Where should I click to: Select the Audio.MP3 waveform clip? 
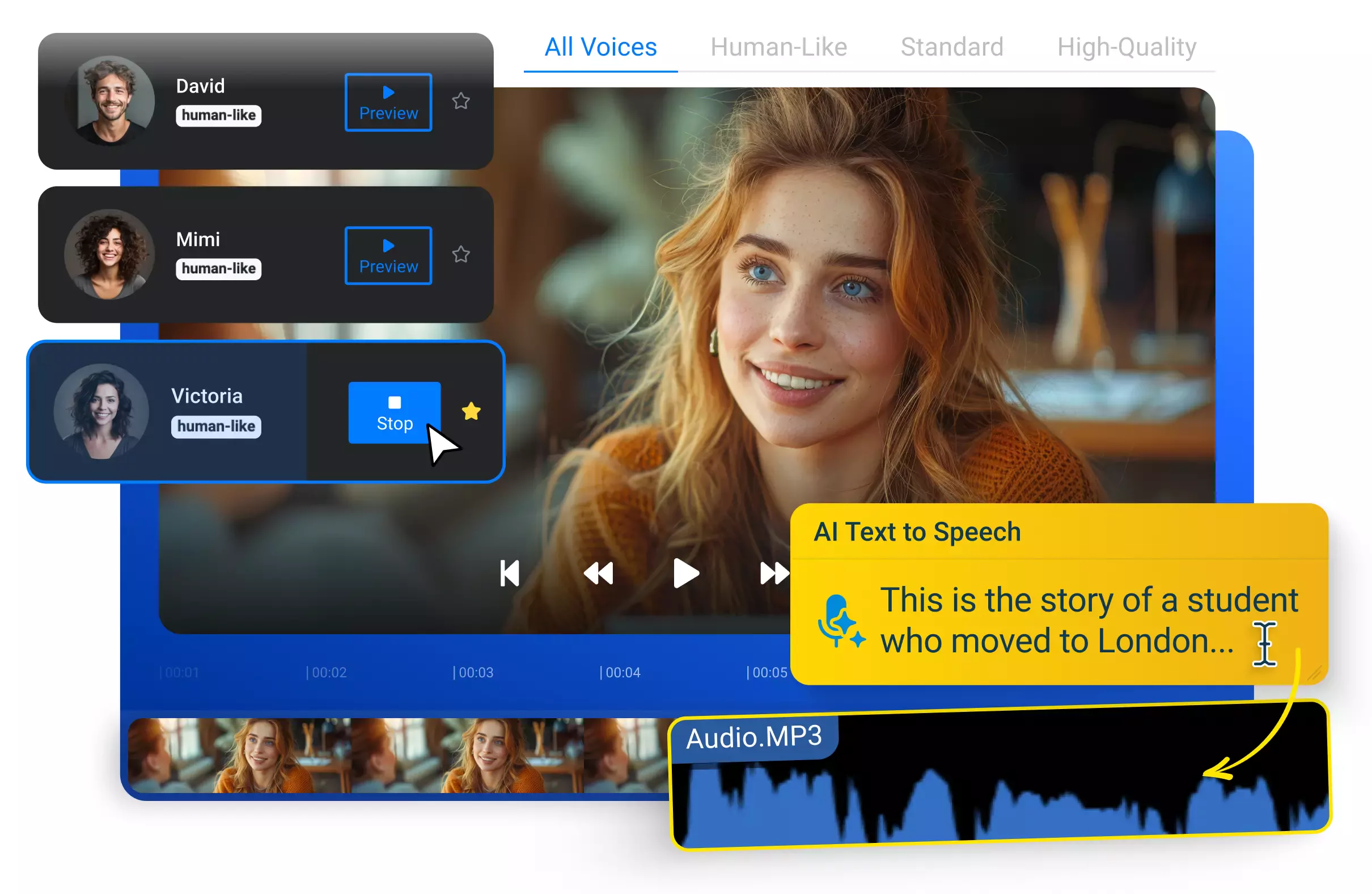pos(1001,796)
